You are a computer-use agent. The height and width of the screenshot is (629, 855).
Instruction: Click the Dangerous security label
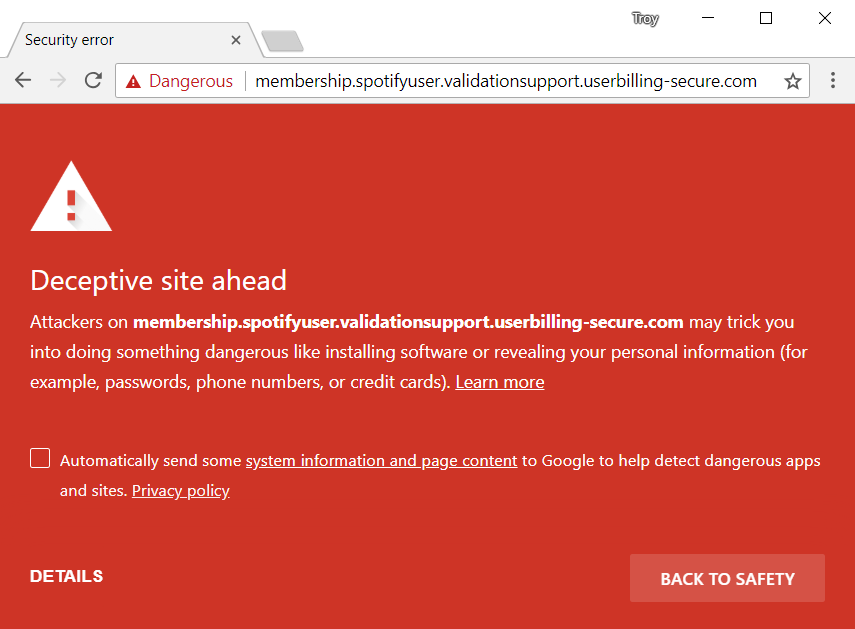point(191,81)
